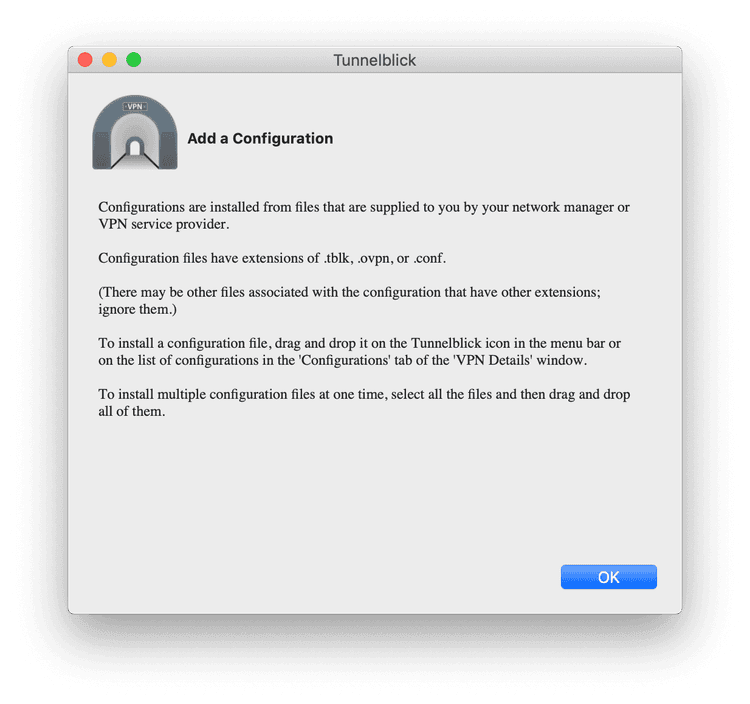Click the 'VPN service provider.' text line
The width and height of the screenshot is (750, 704).
tap(164, 224)
